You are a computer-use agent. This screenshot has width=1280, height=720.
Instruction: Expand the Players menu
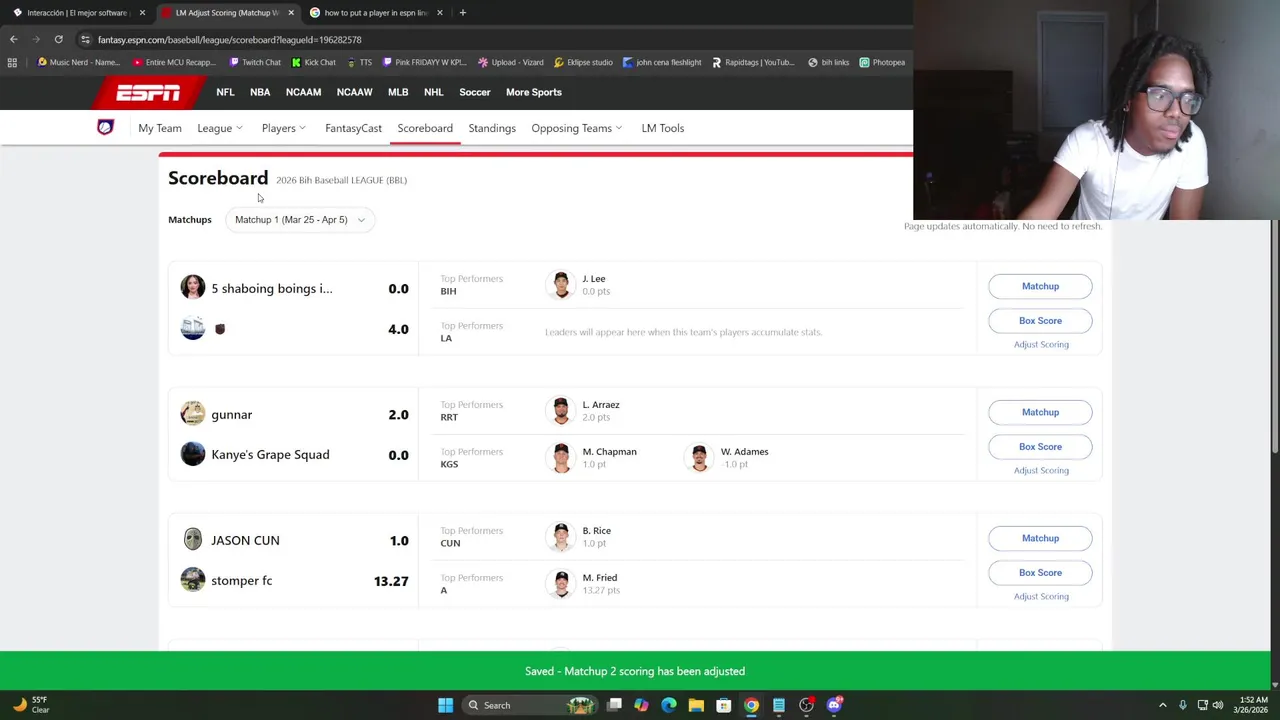click(284, 128)
